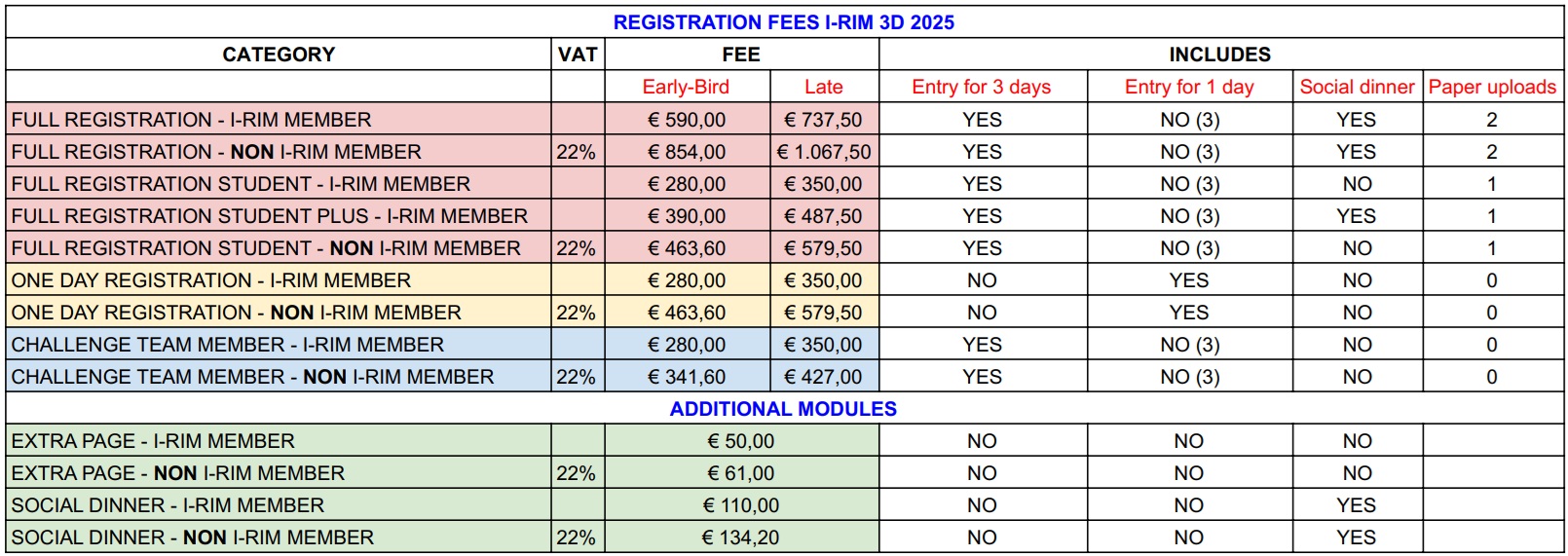The image size is (1568, 556).
Task: Click ONE DAY REGISTRATION - I-RIM MEMBER row label
Action: click(x=211, y=280)
